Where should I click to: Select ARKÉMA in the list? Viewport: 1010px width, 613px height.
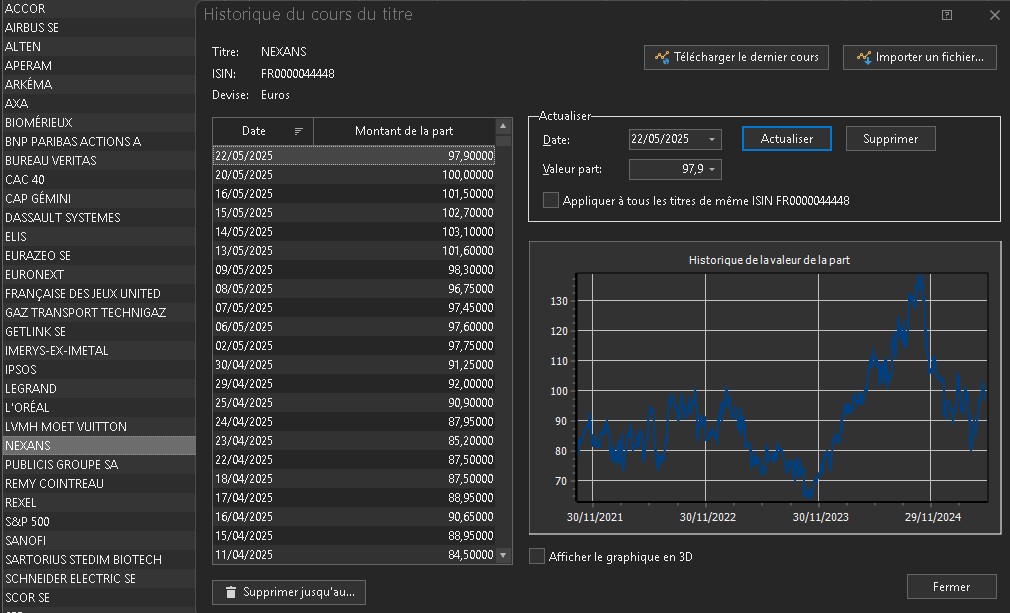click(98, 84)
